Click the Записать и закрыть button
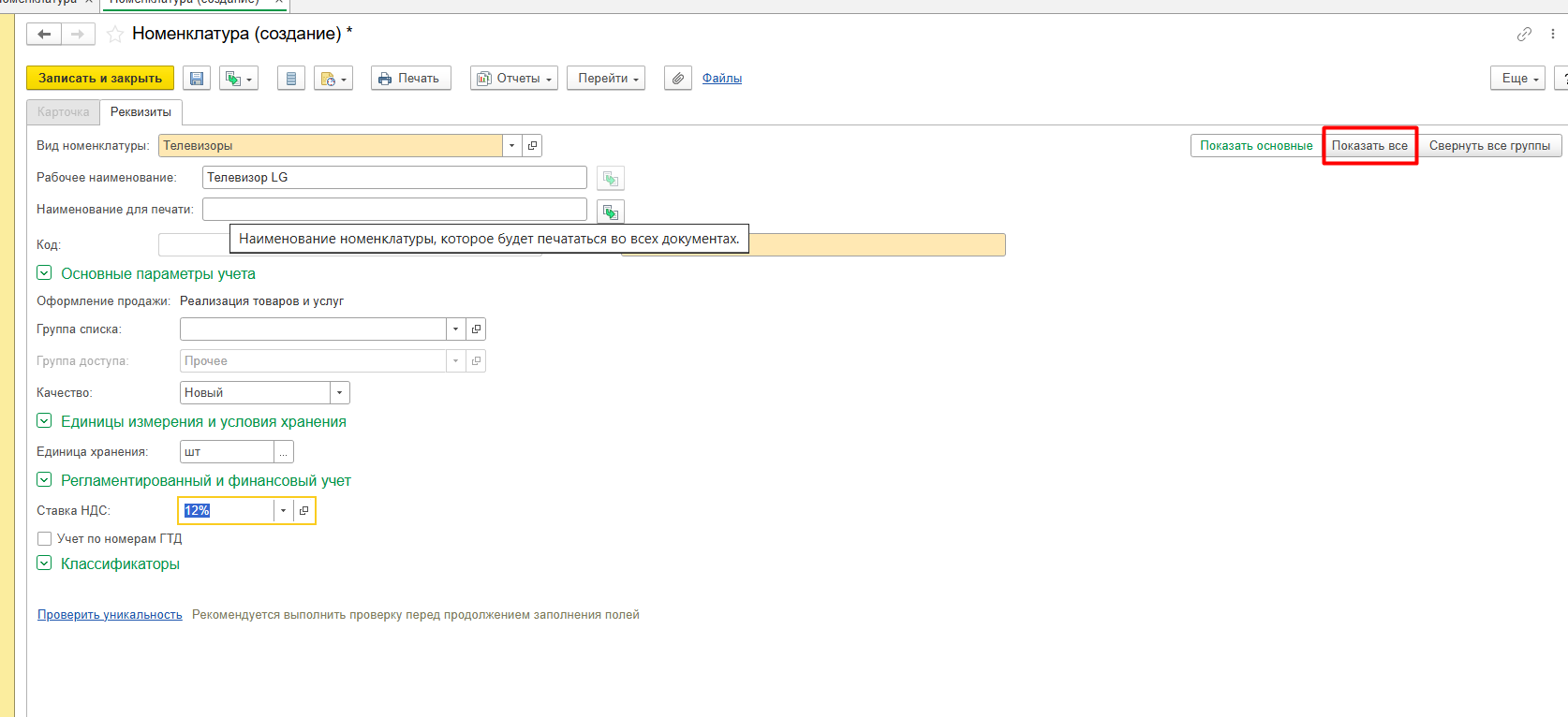Image resolution: width=1568 pixels, height=717 pixels. tap(100, 79)
